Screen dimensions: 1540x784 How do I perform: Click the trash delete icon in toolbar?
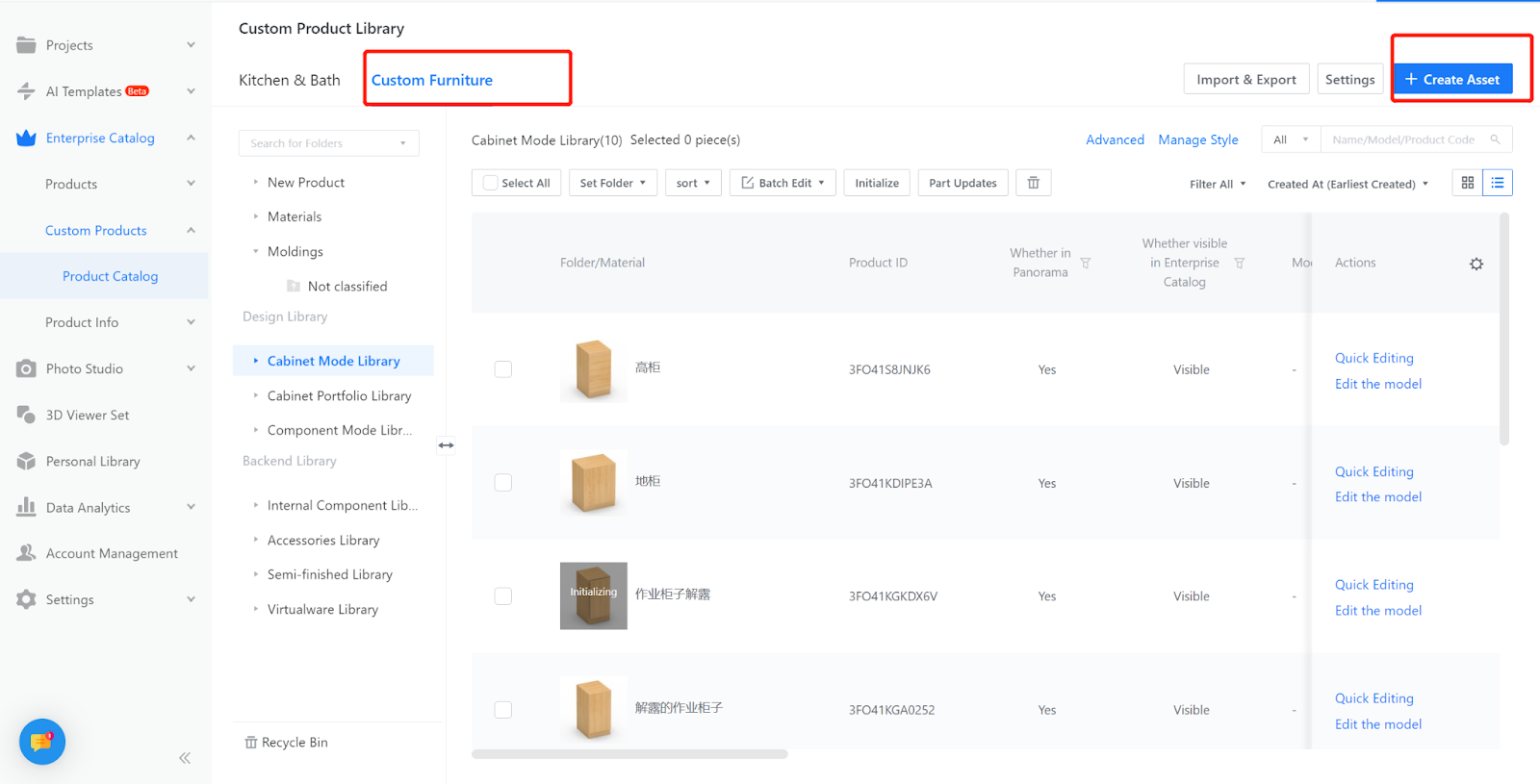(1033, 183)
